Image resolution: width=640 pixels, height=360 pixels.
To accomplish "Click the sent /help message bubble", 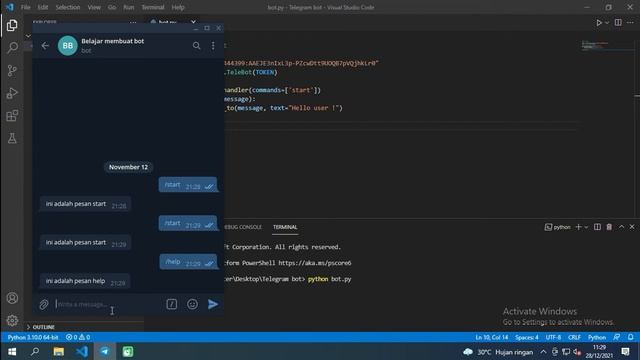I will (x=188, y=262).
